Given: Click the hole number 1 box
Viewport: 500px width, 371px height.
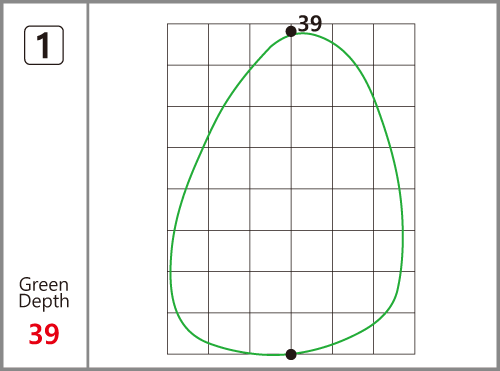Looking at the screenshot, I should pos(44,45).
